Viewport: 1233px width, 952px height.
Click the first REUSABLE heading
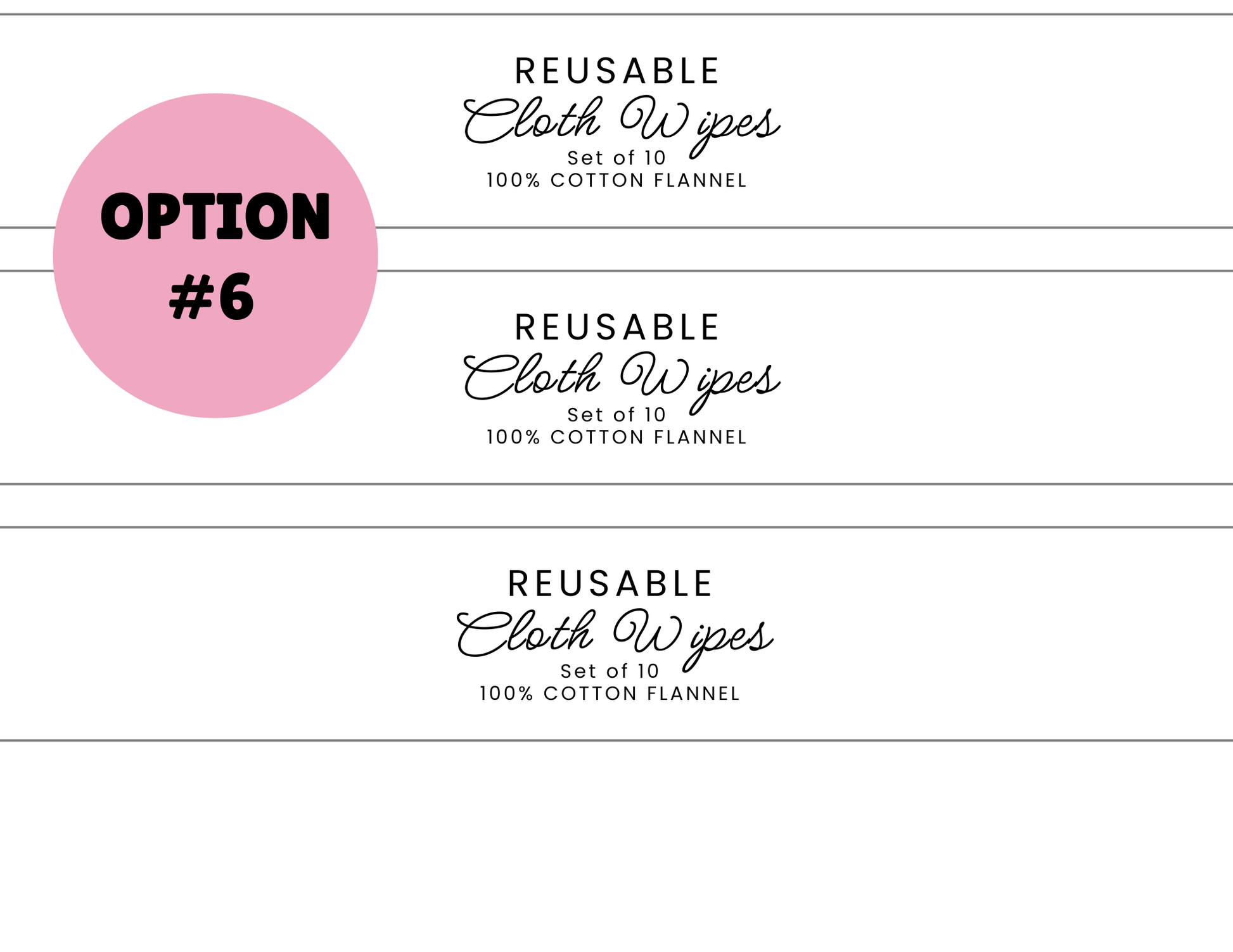617,71
